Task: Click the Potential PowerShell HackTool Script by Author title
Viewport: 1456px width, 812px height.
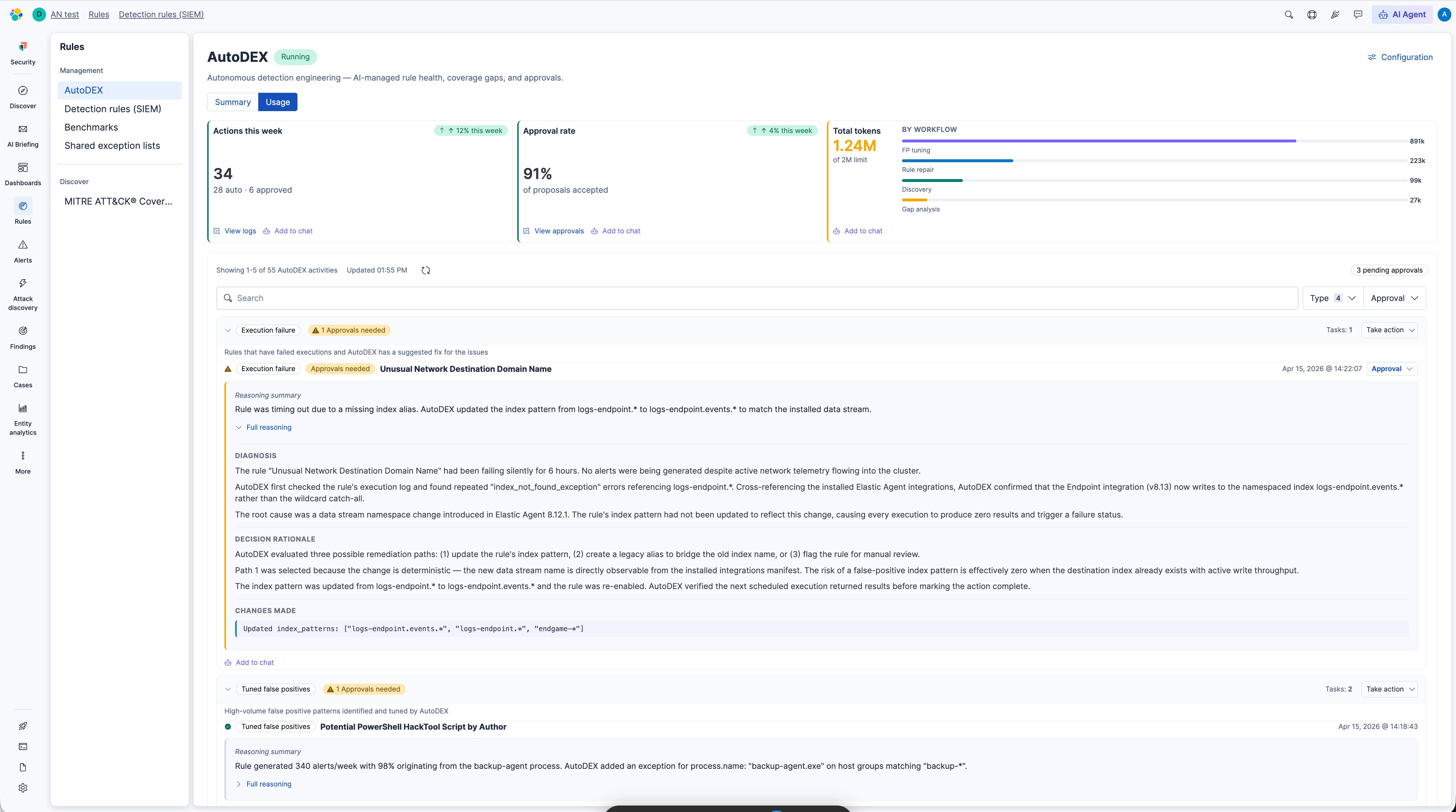Action: click(x=413, y=727)
